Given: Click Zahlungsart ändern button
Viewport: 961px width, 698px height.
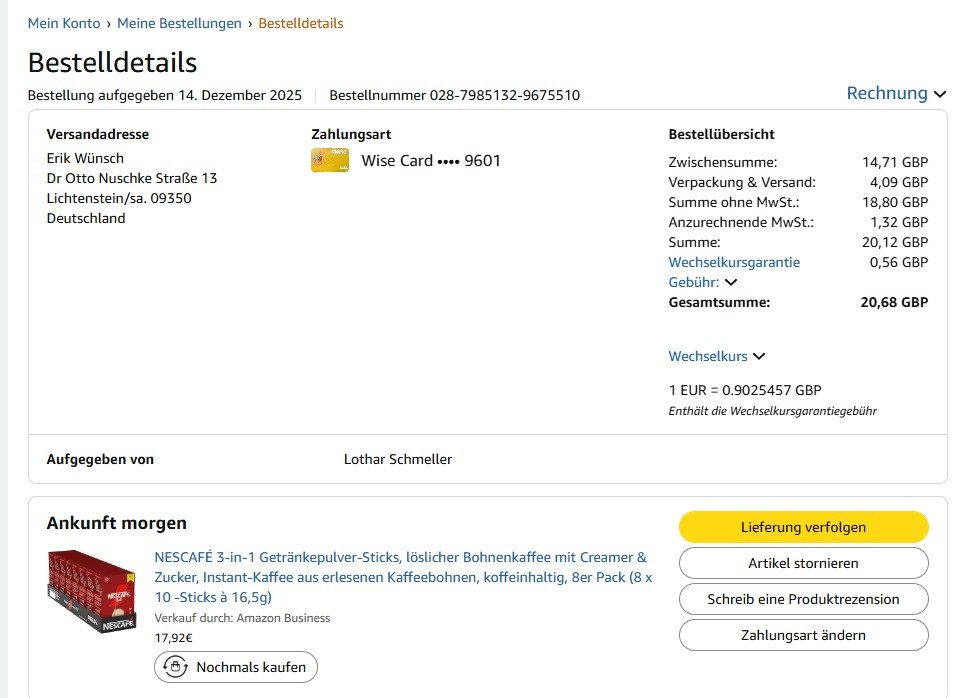Looking at the screenshot, I should [803, 635].
